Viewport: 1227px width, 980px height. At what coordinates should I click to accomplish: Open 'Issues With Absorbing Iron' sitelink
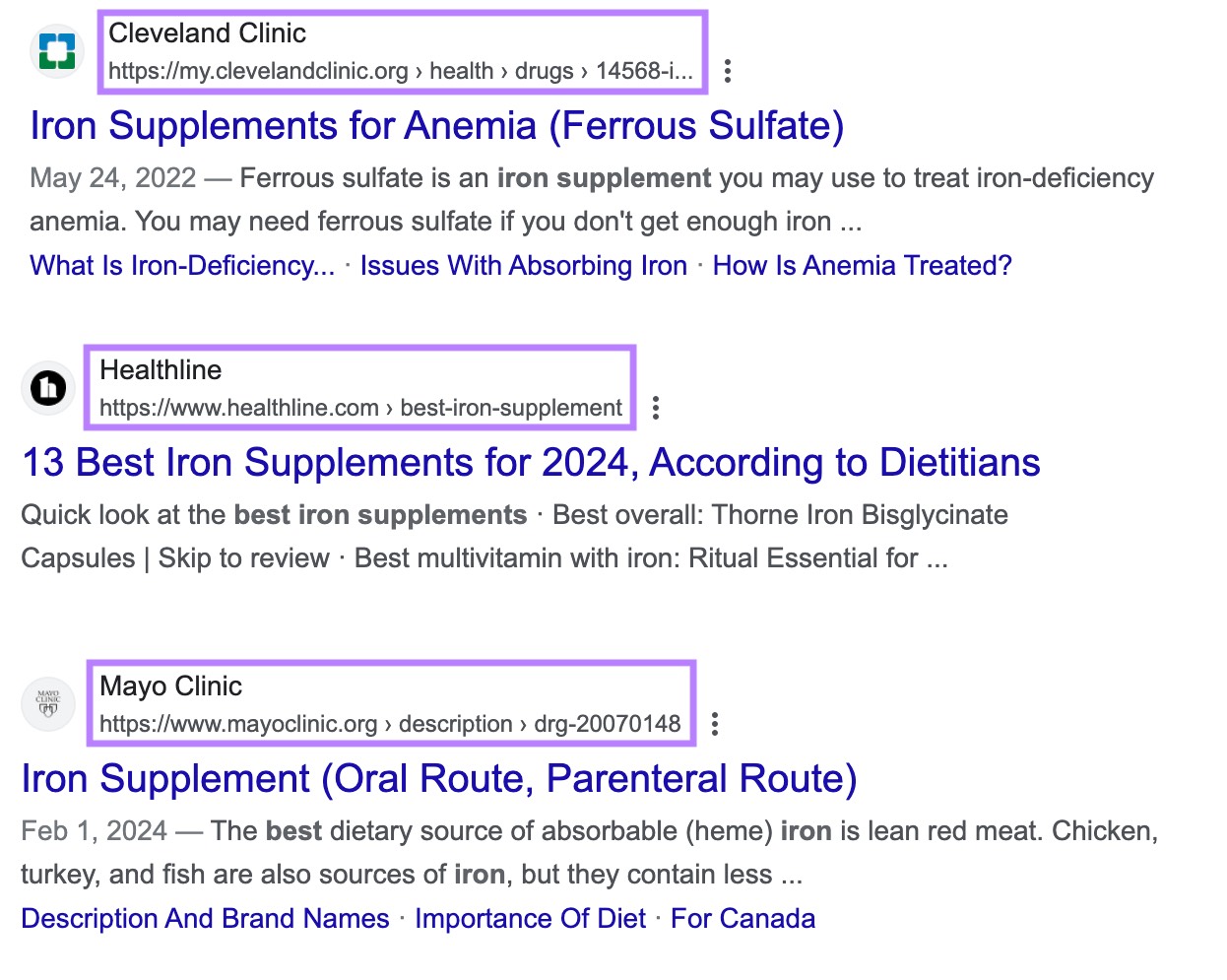[x=524, y=265]
